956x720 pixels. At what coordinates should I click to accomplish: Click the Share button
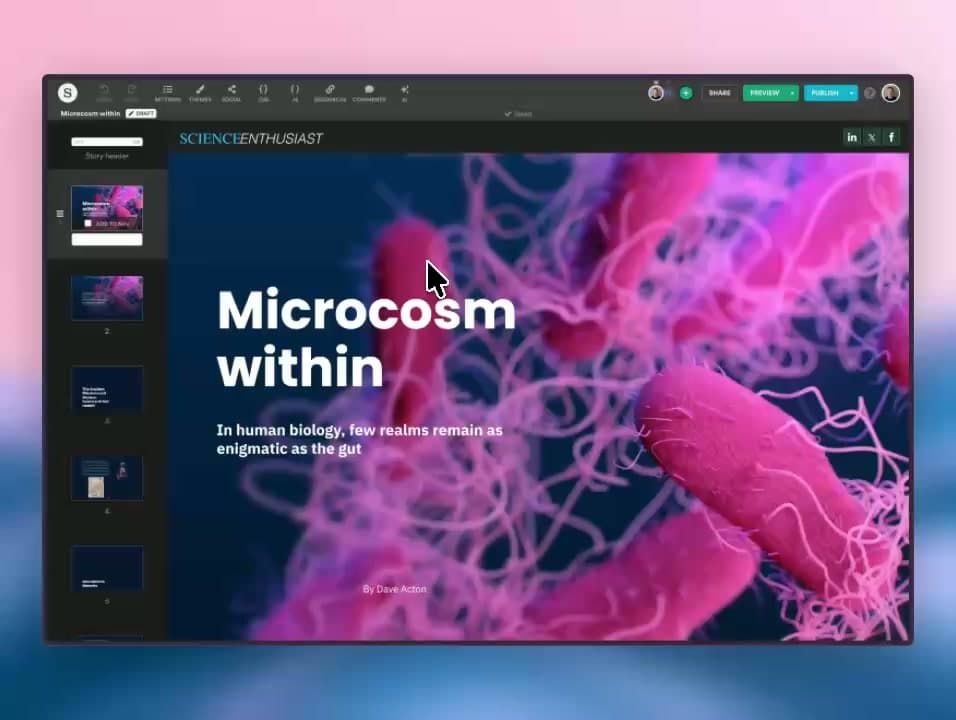point(720,93)
